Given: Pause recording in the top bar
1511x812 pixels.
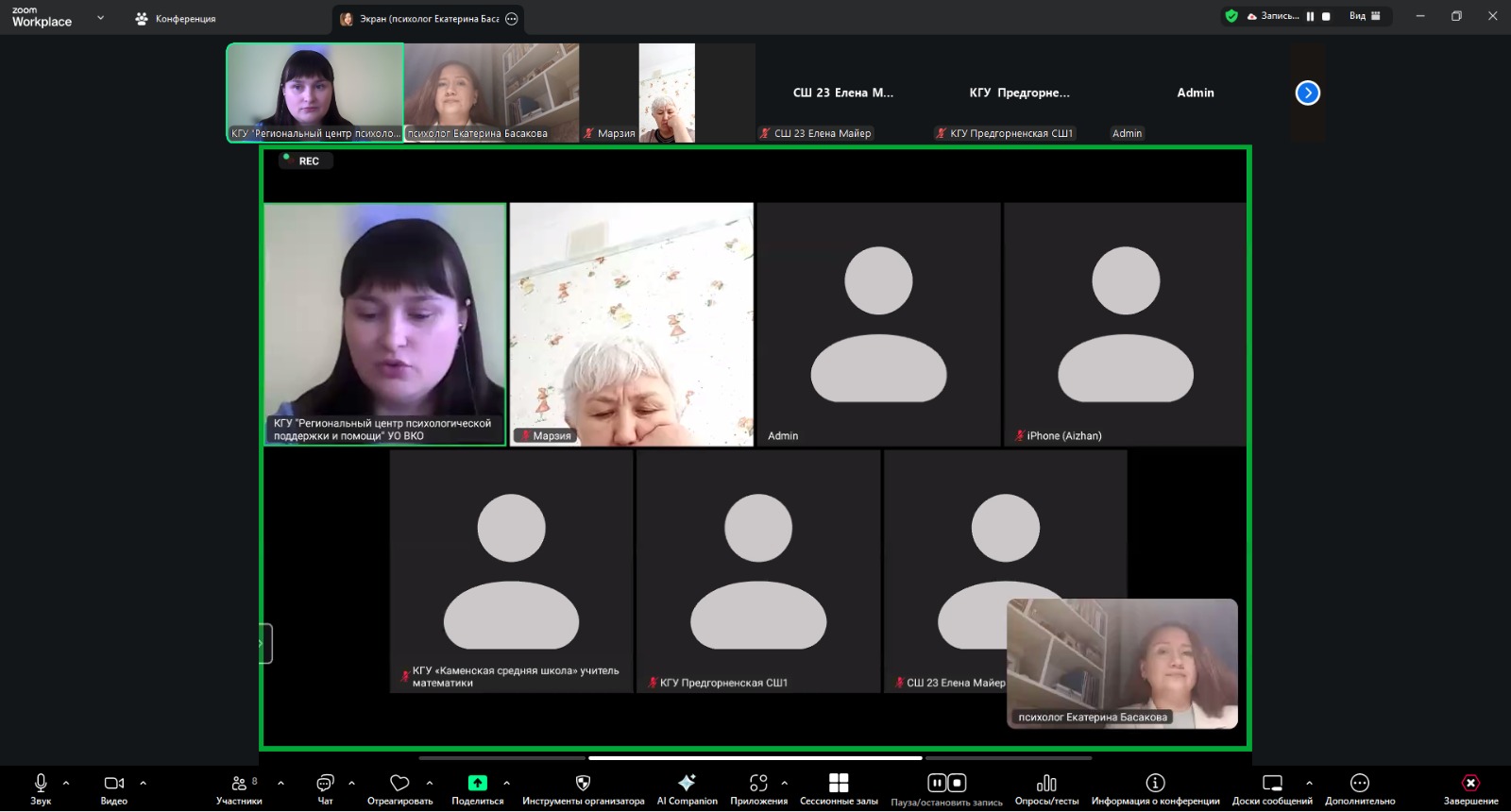Looking at the screenshot, I should 1310,16.
